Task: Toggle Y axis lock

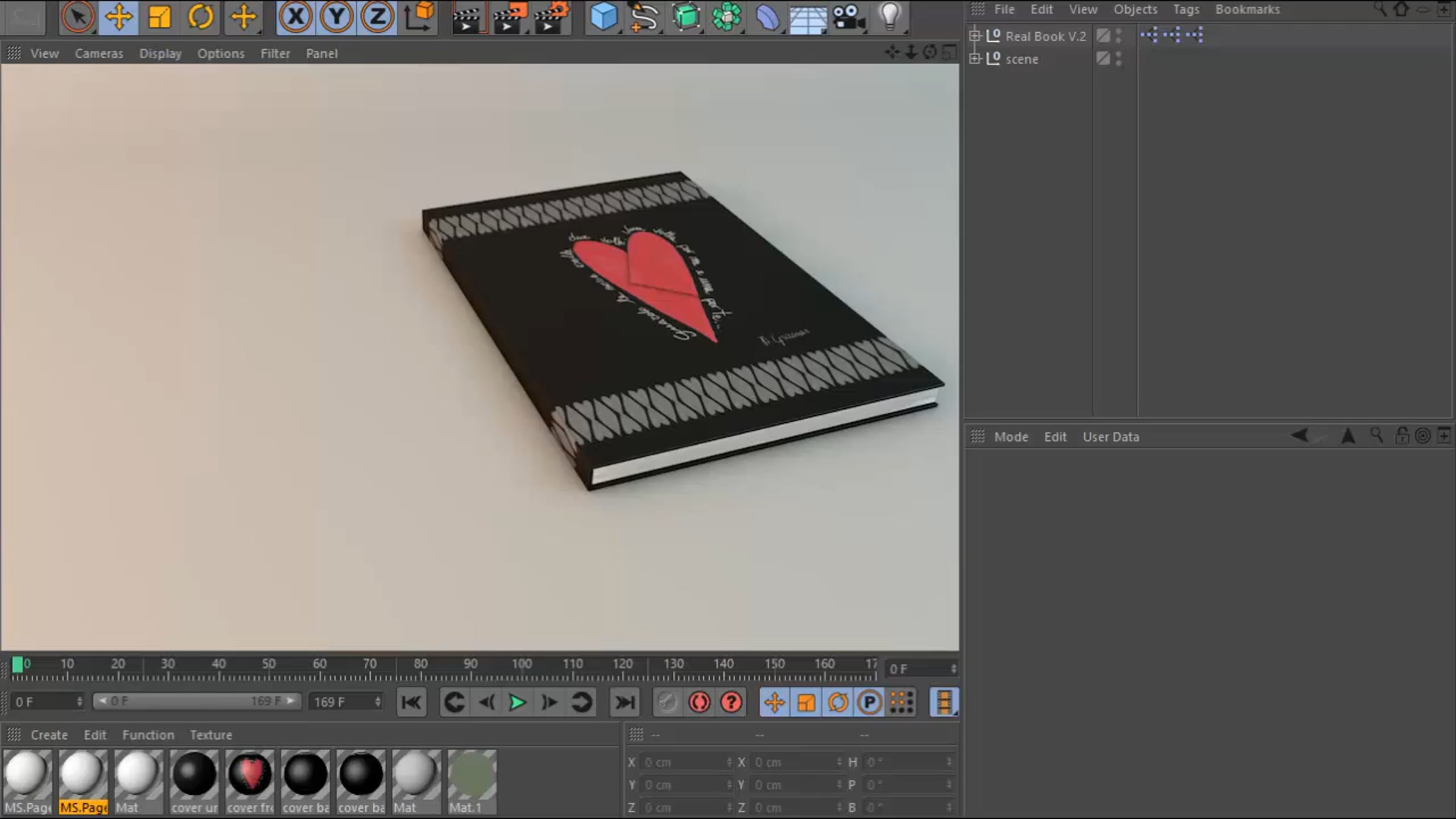Action: tap(336, 17)
